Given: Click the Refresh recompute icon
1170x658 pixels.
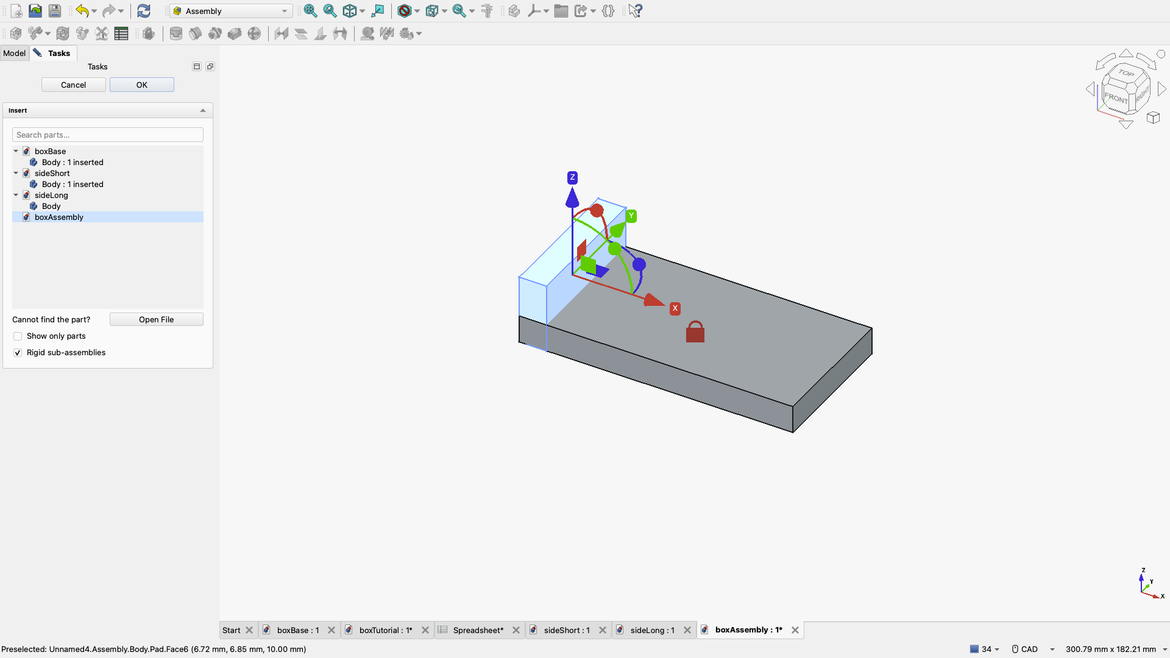Looking at the screenshot, I should click(144, 11).
